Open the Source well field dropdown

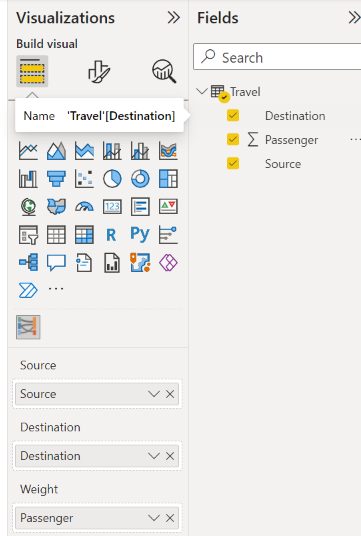pos(154,394)
